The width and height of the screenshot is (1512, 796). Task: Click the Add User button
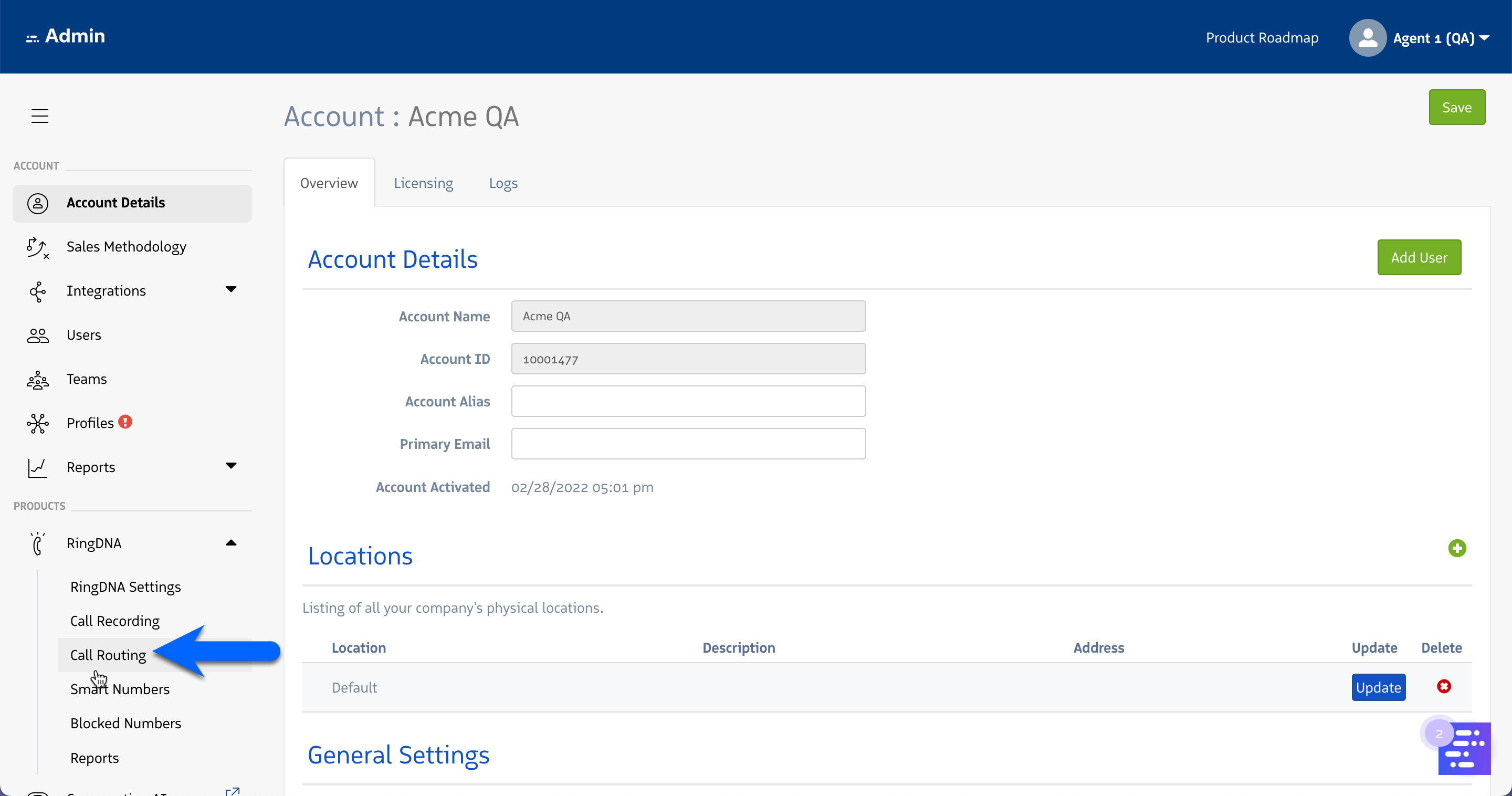(1418, 258)
